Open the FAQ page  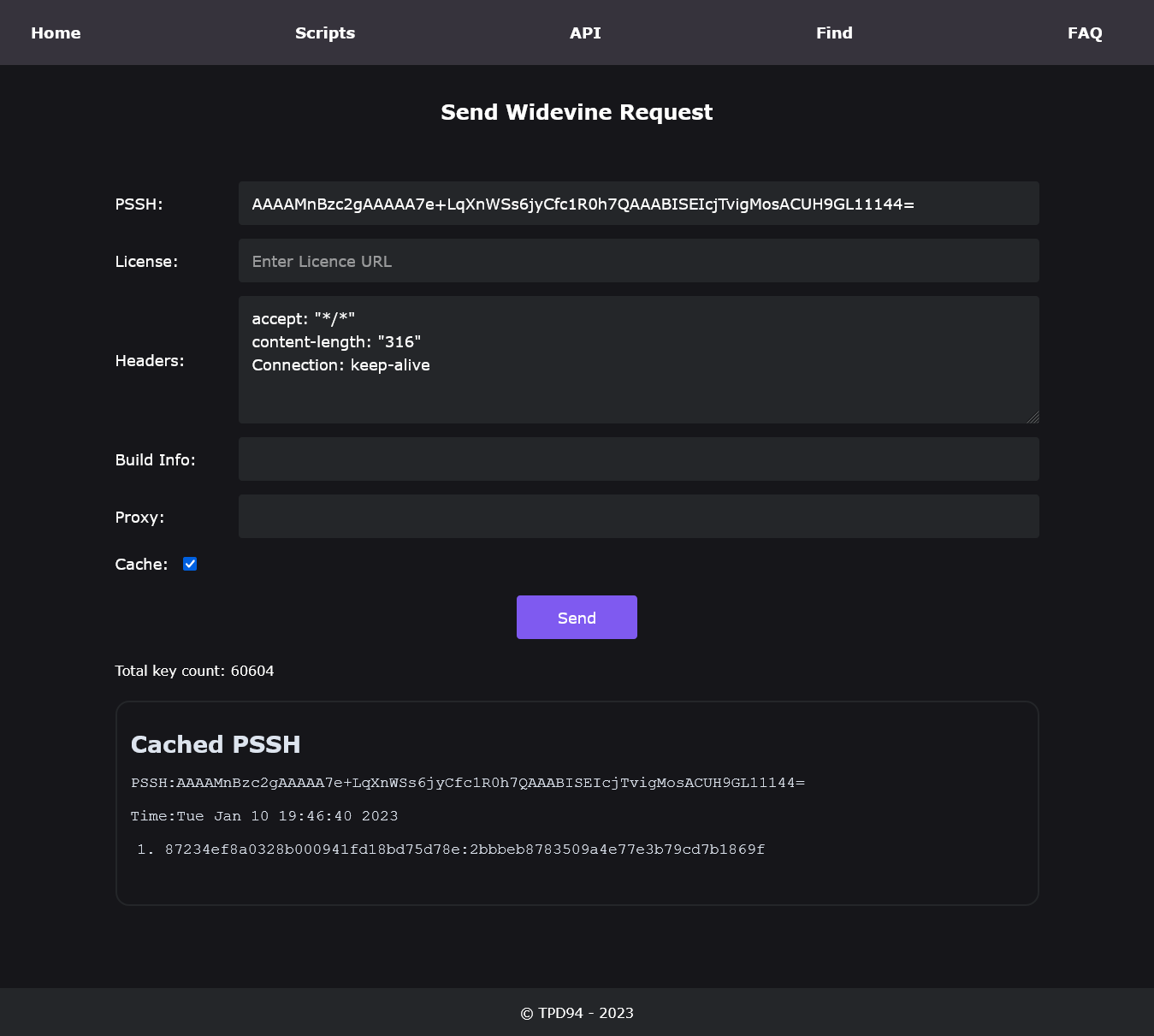pos(1085,33)
